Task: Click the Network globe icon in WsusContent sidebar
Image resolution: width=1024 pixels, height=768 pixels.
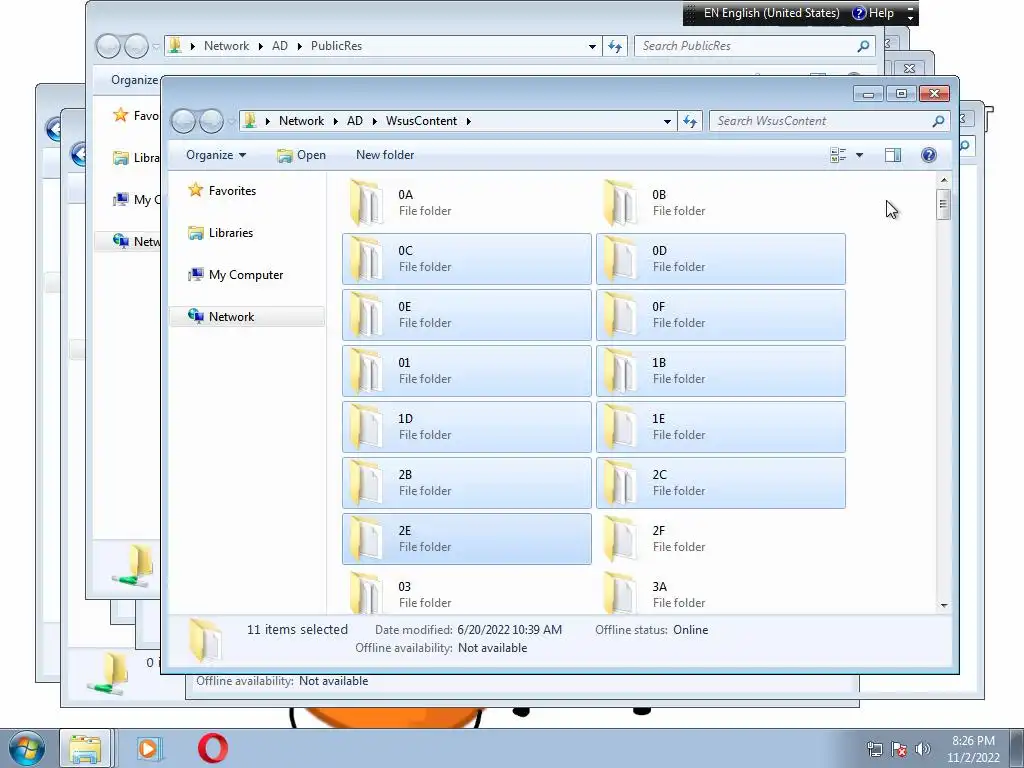Action: point(195,317)
